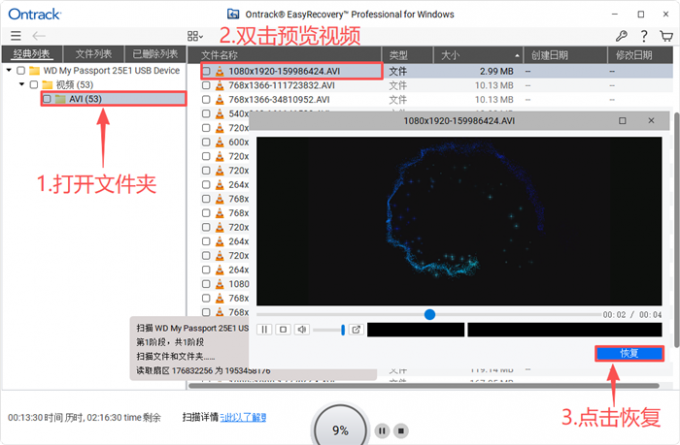The width and height of the screenshot is (680, 445).
Task: Select file 768x1366-111723832.AVI
Action: tap(282, 85)
